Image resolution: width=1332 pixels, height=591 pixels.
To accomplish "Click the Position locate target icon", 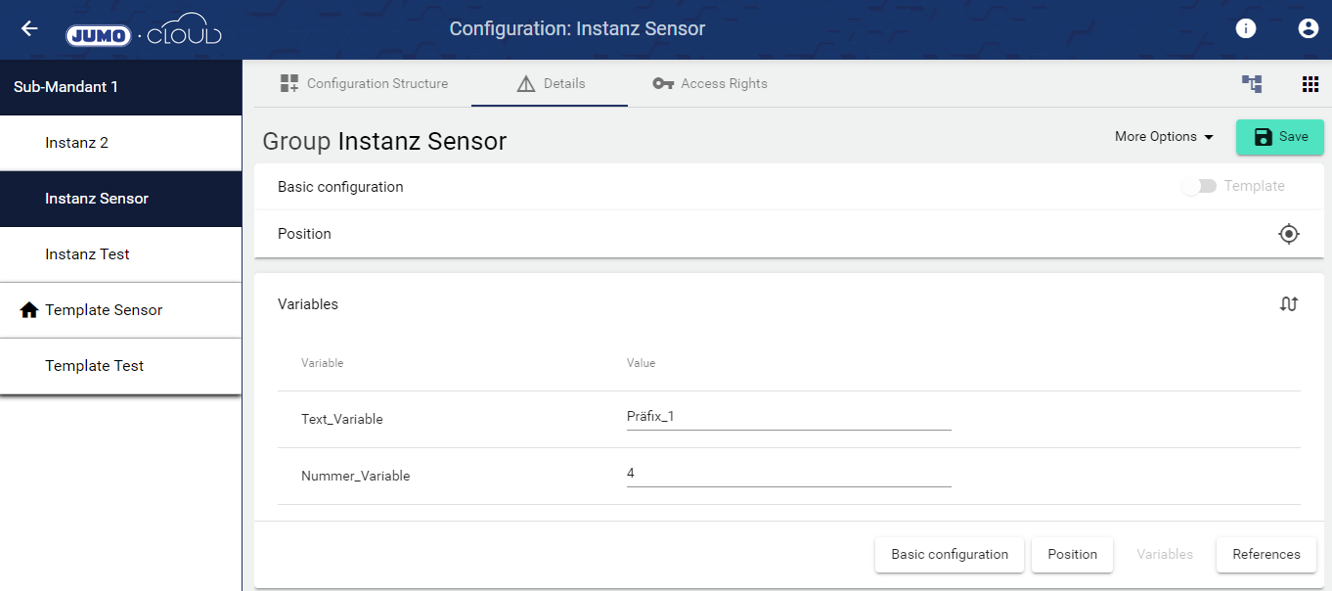I will click(x=1289, y=234).
